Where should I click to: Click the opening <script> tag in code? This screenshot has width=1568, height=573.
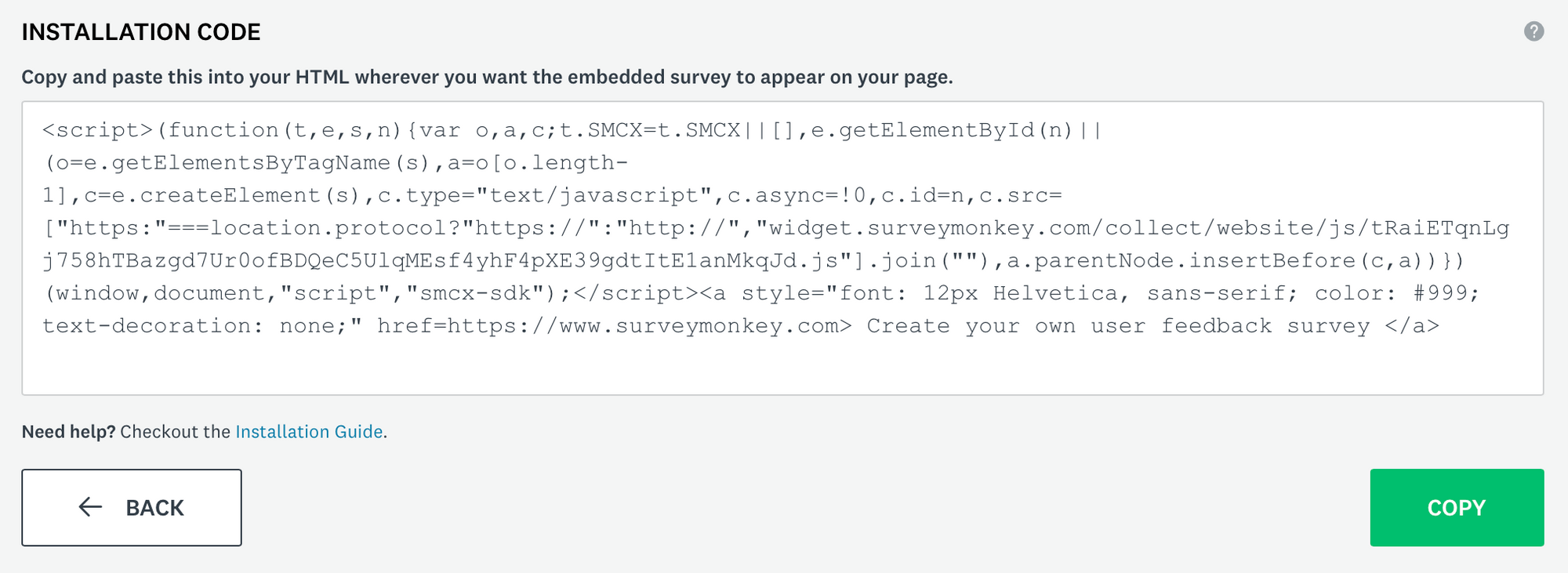pyautogui.click(x=98, y=130)
